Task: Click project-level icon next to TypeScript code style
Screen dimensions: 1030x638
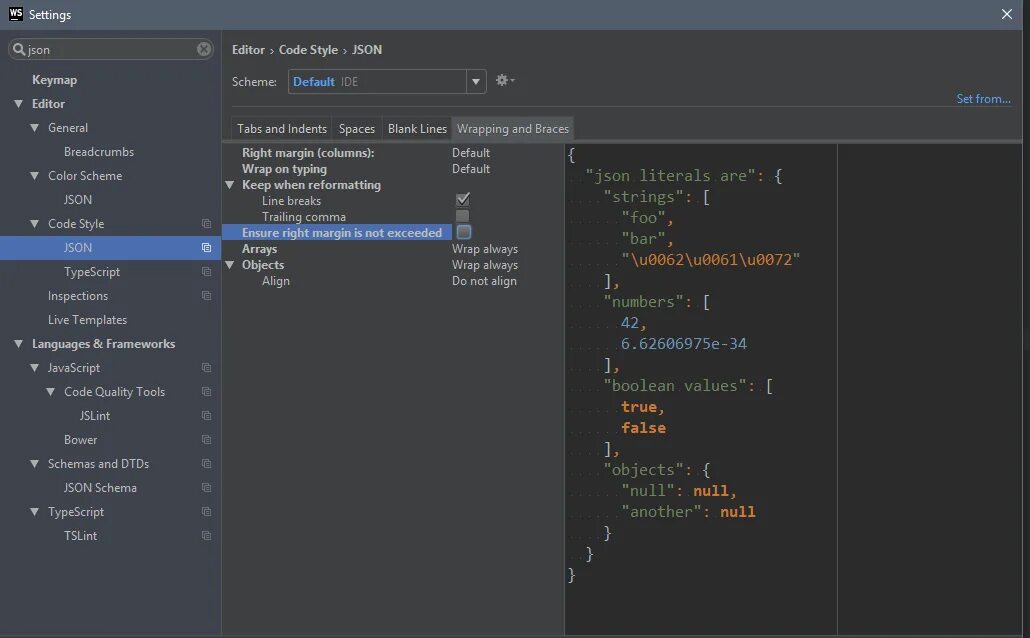Action: pos(206,271)
